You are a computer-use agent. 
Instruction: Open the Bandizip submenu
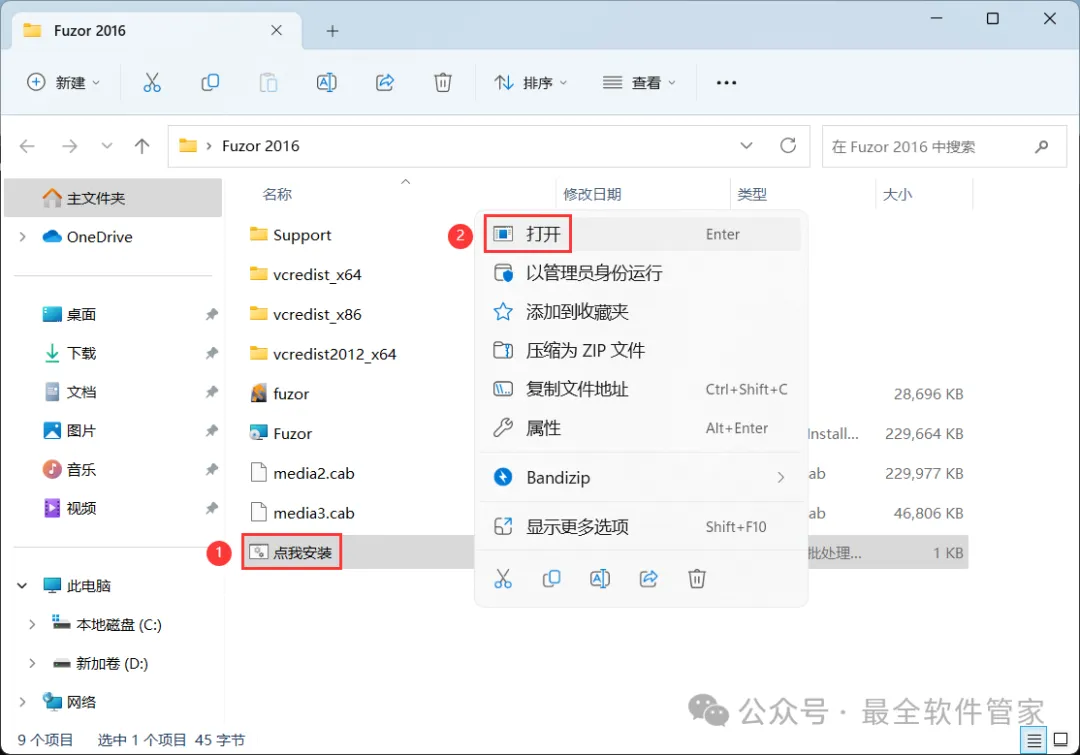tap(640, 477)
